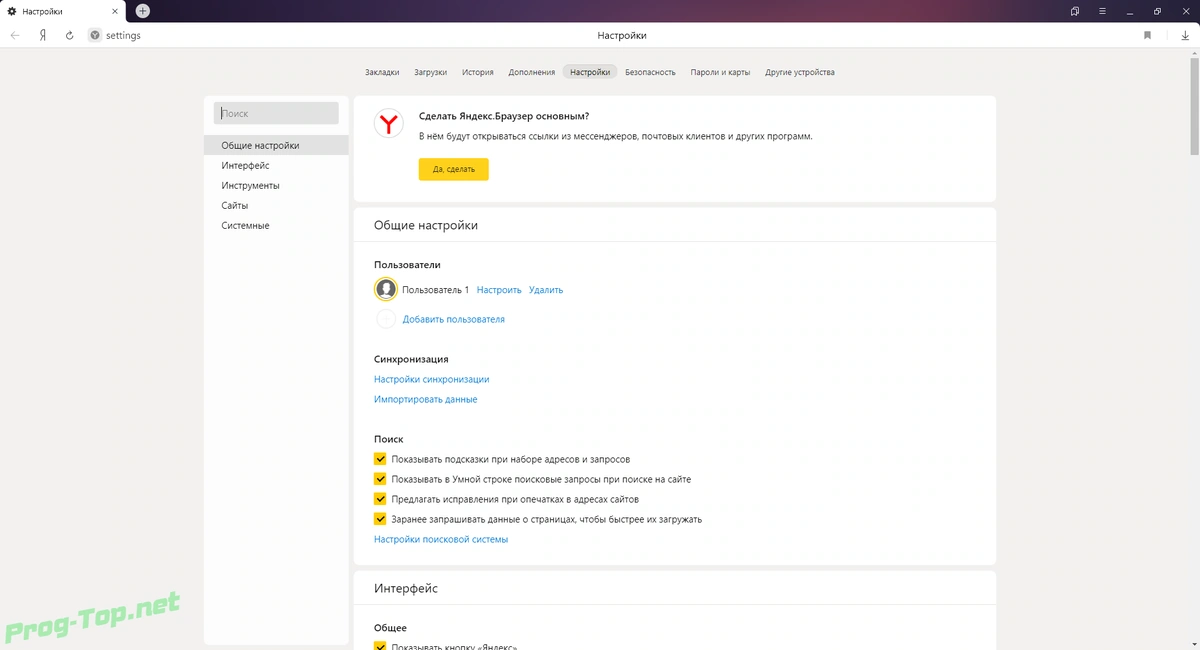1200x650 pixels.
Task: Click the Настроить link for Пользователь 1
Action: [x=499, y=290]
